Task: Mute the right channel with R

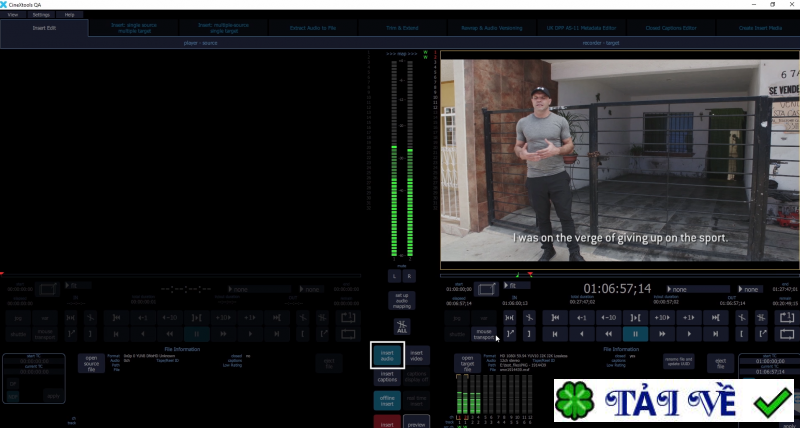Action: pyautogui.click(x=409, y=276)
